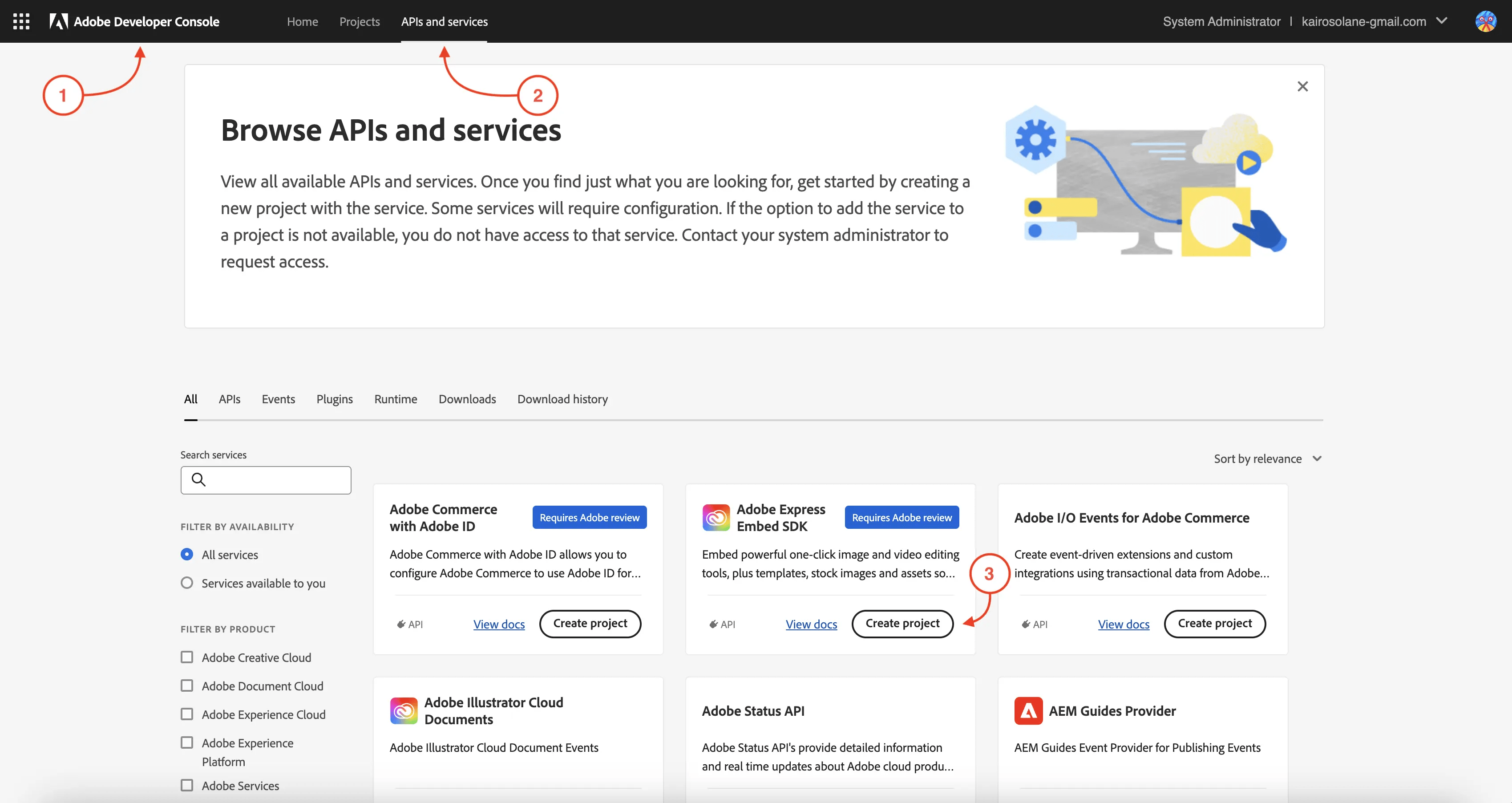This screenshot has width=1512, height=803.
Task: Click the AEM Guides Provider card title
Action: click(x=1112, y=711)
